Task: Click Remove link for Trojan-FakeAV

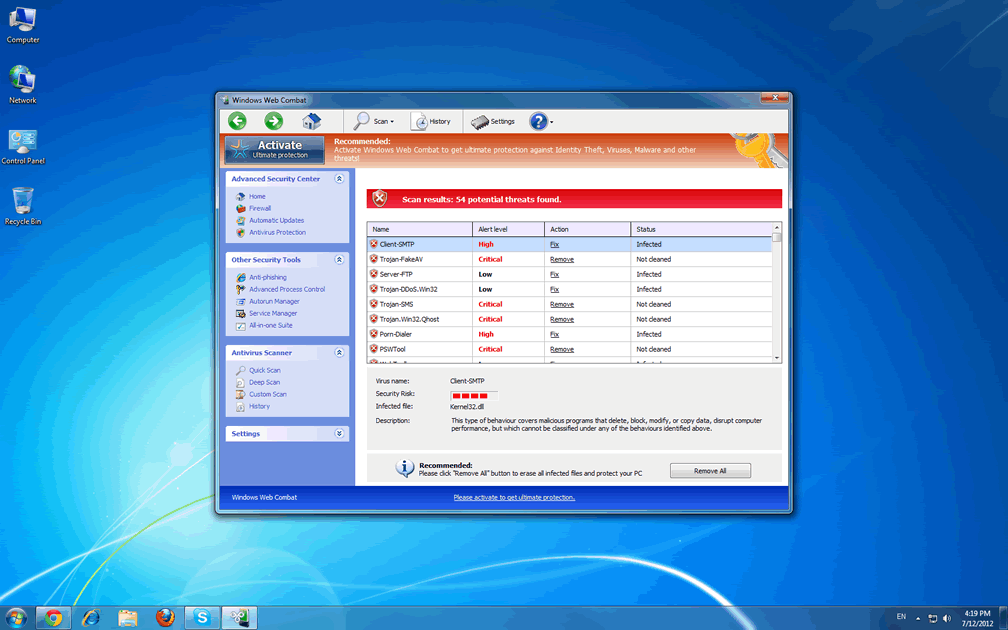Action: coord(561,259)
